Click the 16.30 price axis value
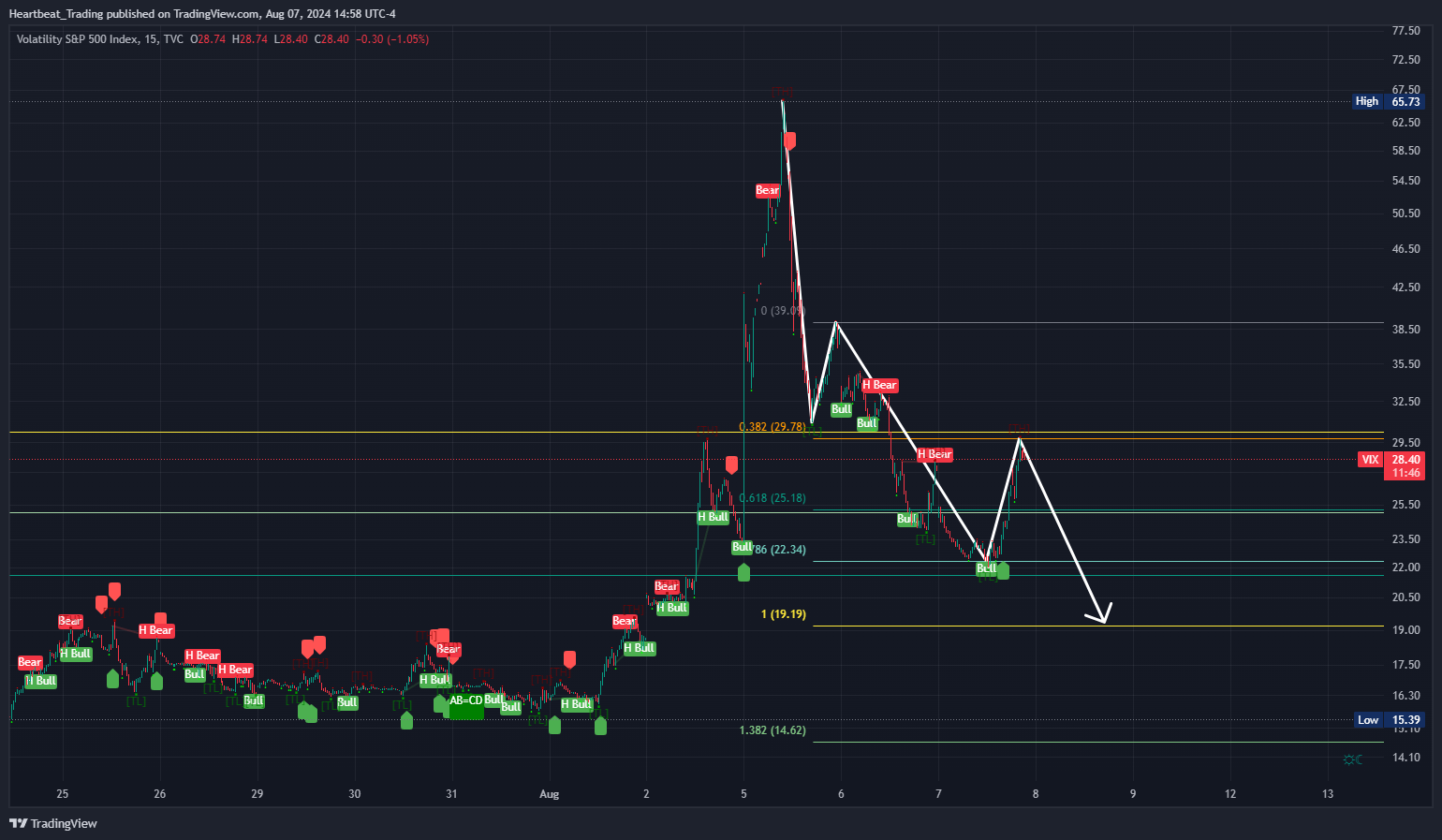 pyautogui.click(x=1405, y=695)
